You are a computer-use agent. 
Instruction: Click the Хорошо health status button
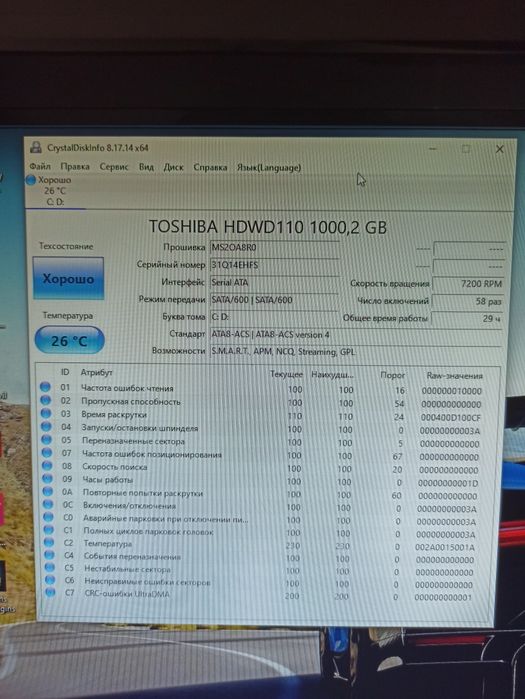pos(68,279)
